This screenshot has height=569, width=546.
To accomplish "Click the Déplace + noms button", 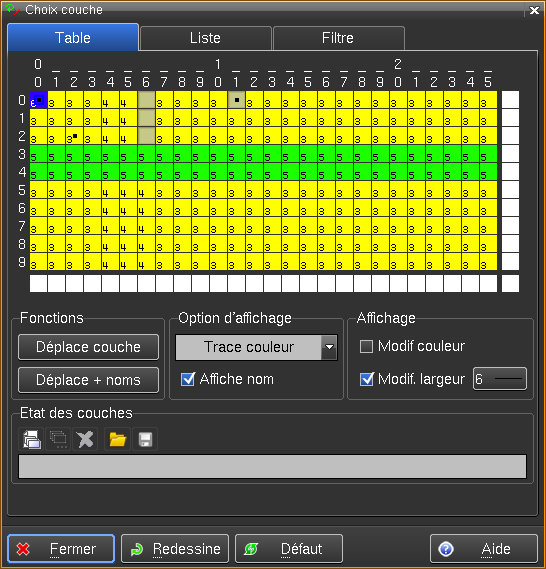I will click(x=88, y=380).
